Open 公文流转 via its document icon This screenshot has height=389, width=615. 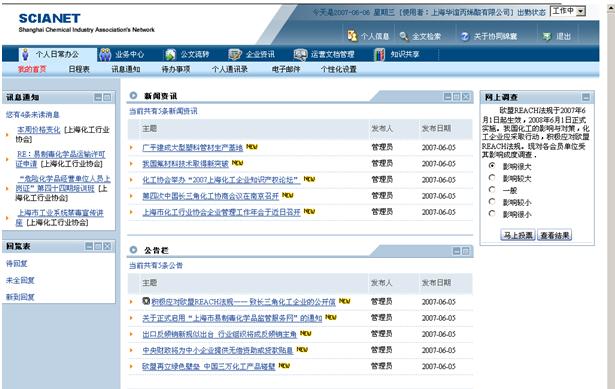[171, 55]
